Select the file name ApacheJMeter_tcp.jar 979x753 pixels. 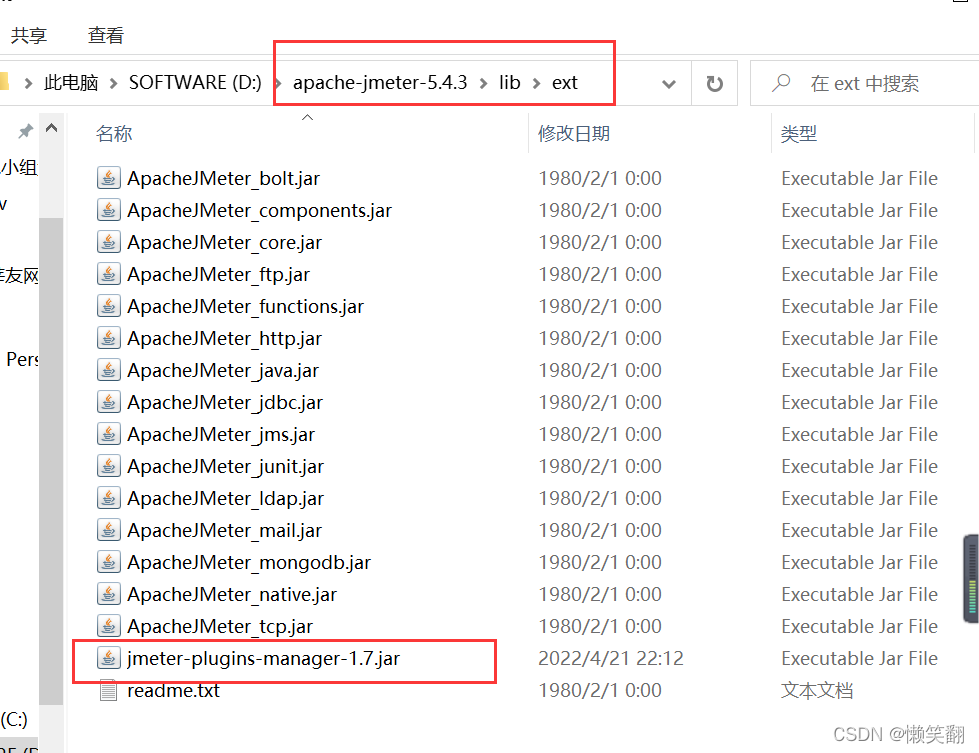pyautogui.click(x=220, y=626)
